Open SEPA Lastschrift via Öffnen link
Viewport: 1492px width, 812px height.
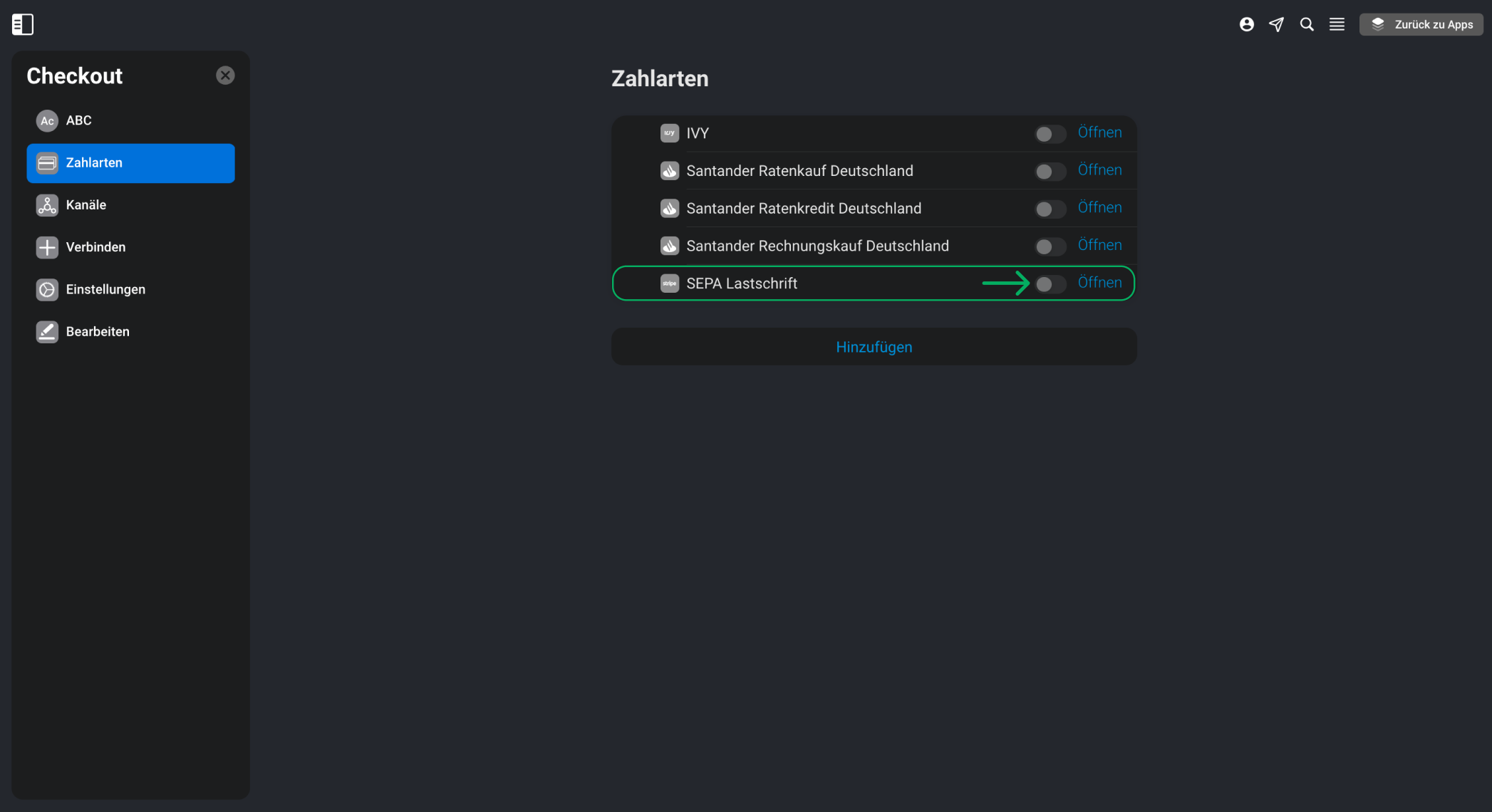click(1099, 283)
